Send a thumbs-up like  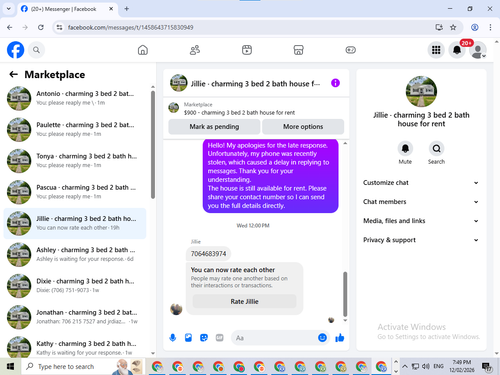(x=340, y=338)
